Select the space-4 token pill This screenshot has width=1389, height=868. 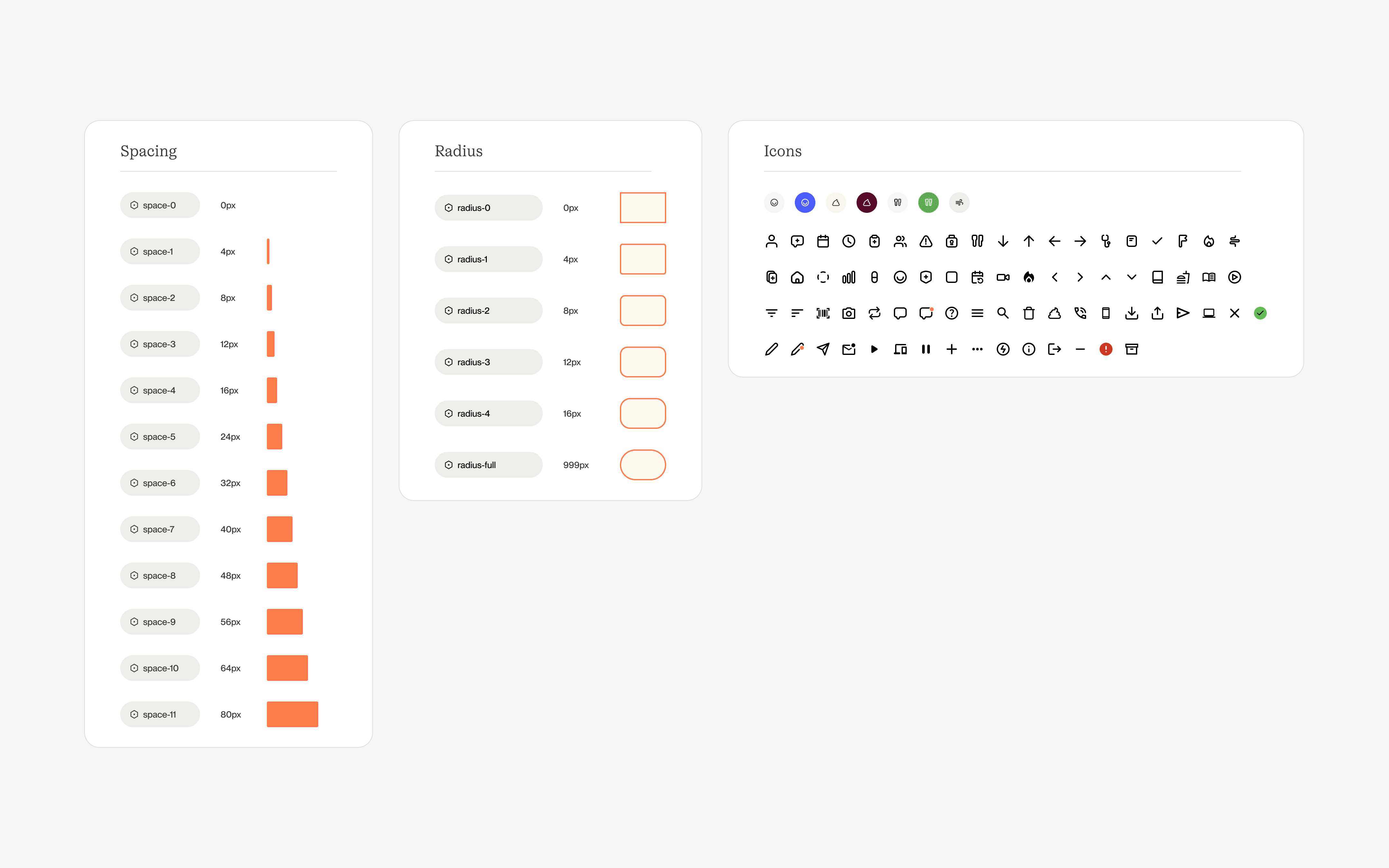[159, 390]
